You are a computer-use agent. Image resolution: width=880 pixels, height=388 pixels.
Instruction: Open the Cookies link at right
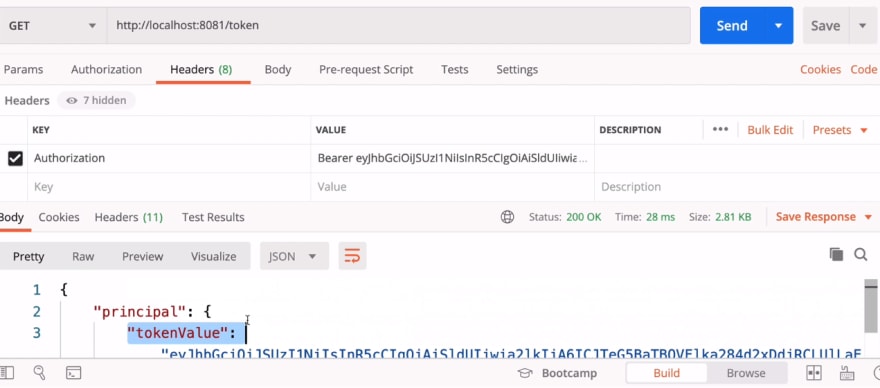(821, 70)
